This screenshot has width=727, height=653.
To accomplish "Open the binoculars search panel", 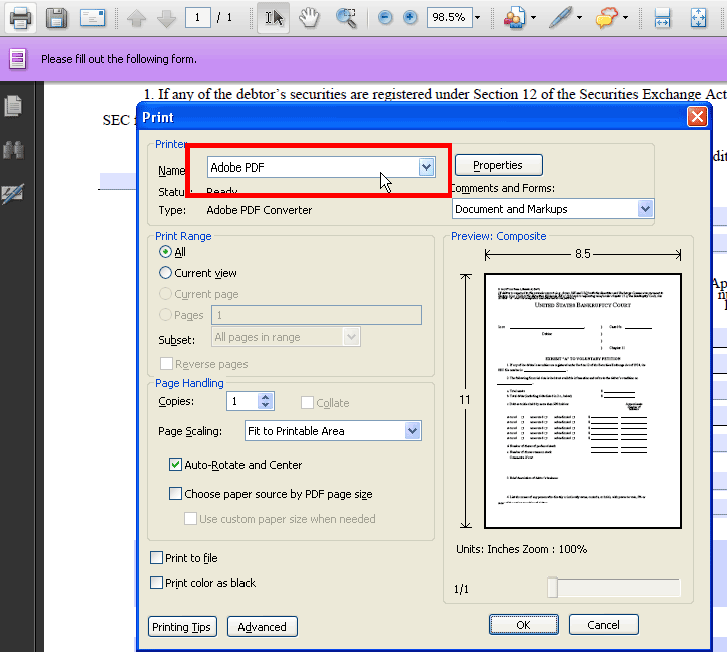I will click(13, 150).
